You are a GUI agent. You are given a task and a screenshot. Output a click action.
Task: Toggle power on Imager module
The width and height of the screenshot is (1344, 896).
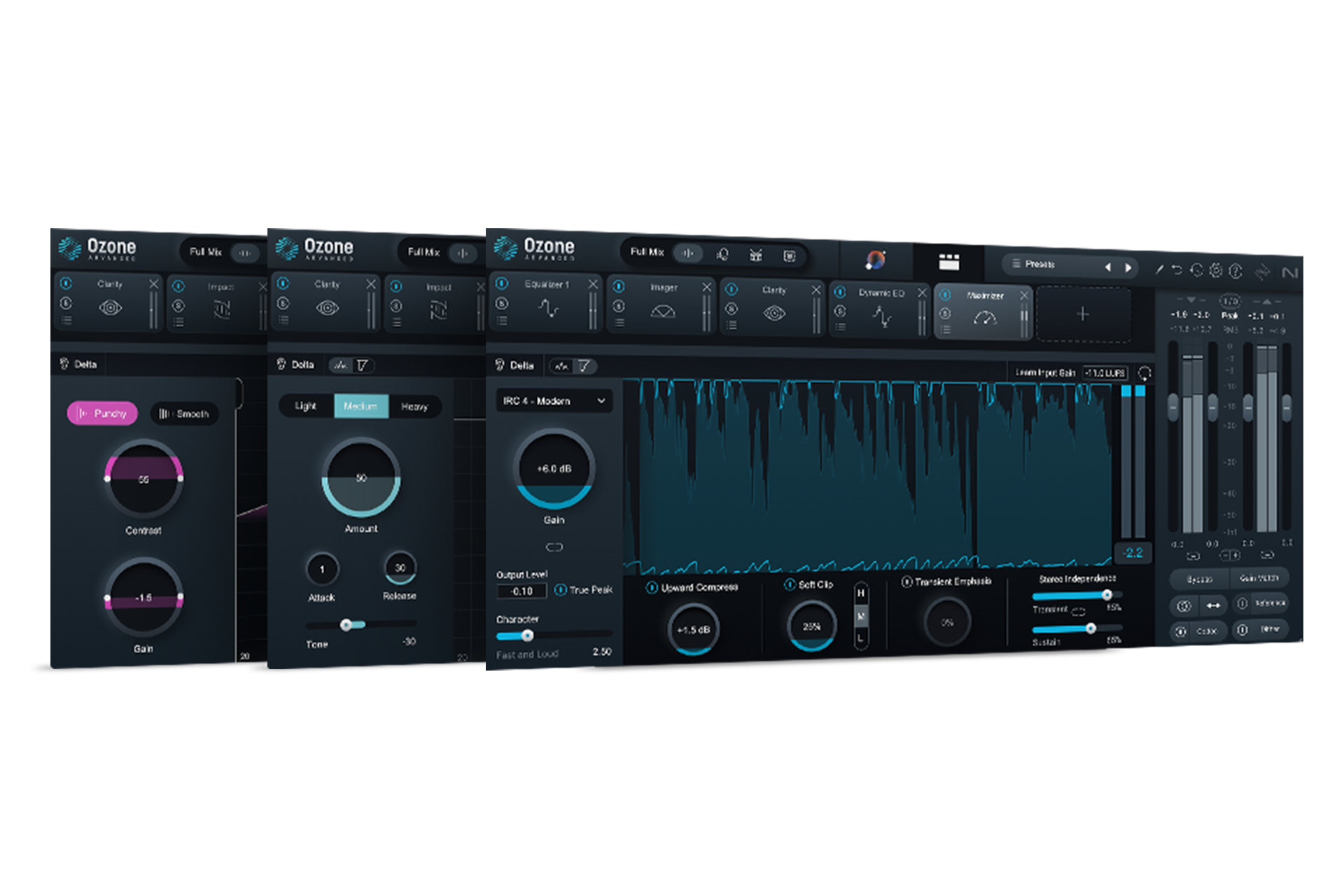click(x=619, y=286)
